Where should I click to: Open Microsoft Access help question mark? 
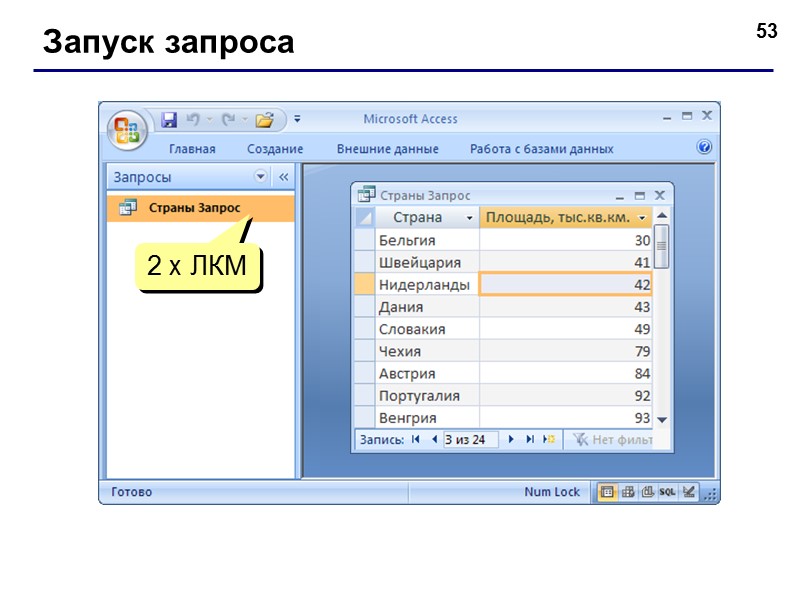click(704, 147)
